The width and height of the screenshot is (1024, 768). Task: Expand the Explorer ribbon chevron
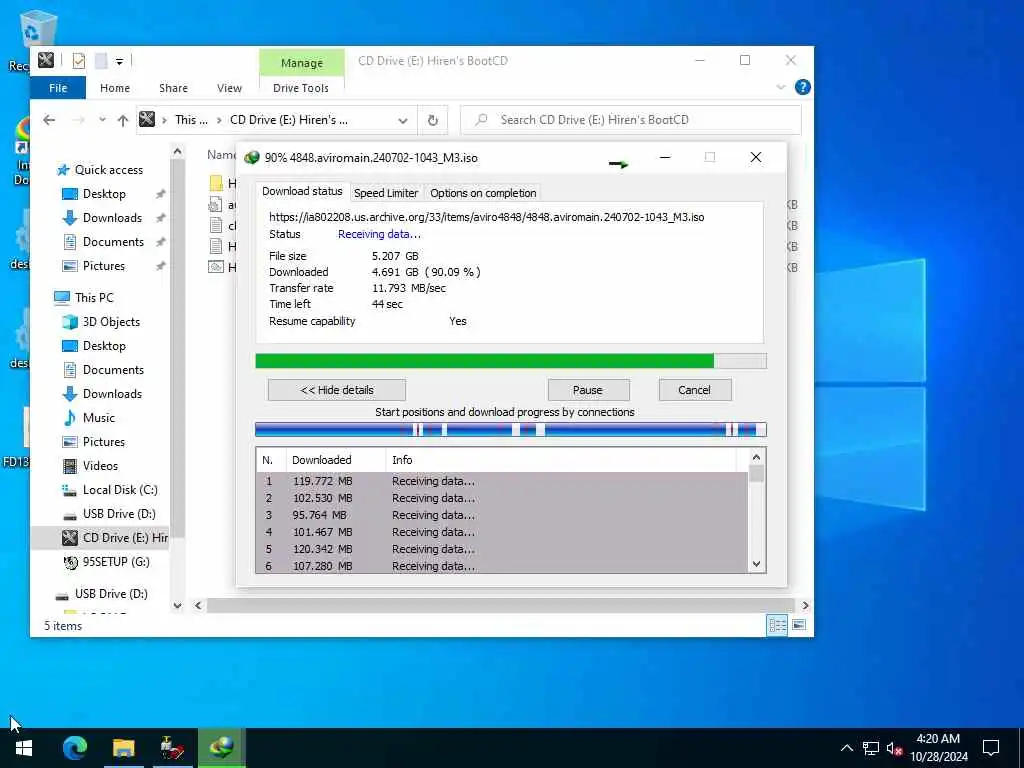click(x=780, y=88)
